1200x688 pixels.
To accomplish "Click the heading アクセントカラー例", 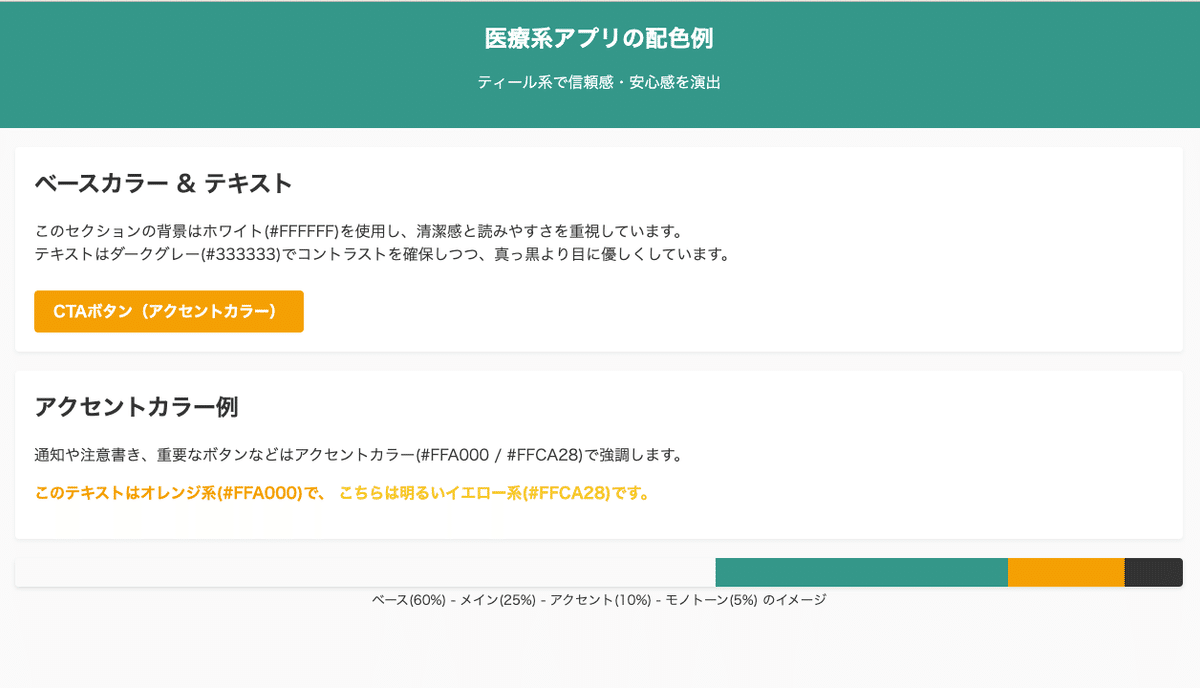I will tap(136, 407).
